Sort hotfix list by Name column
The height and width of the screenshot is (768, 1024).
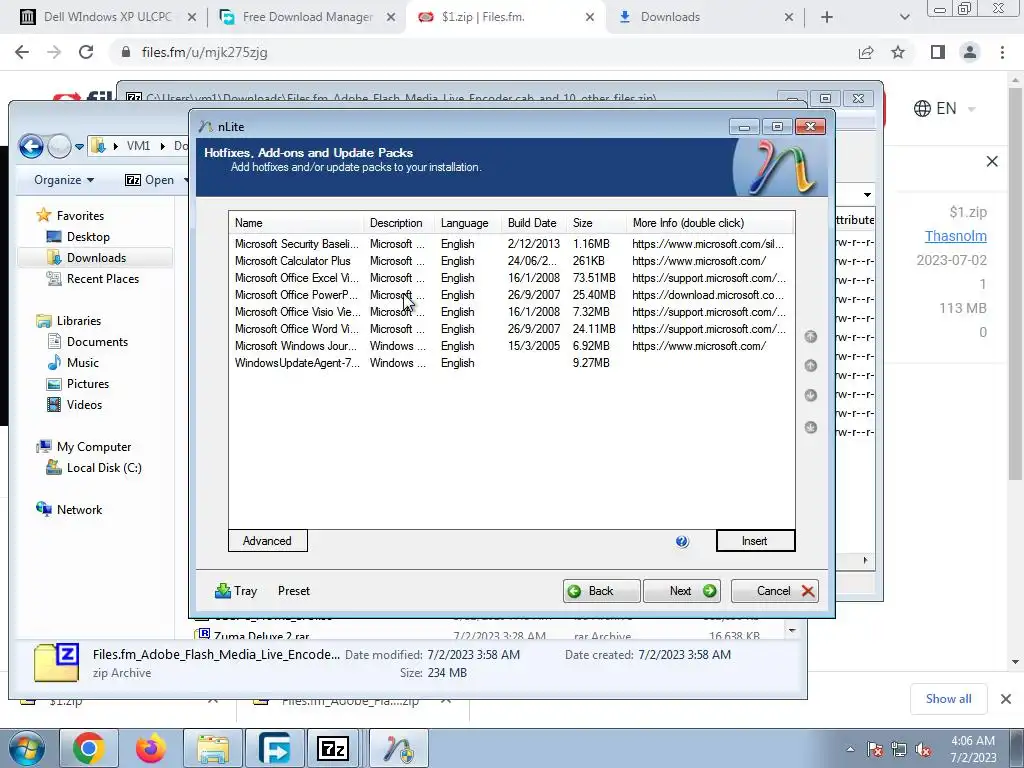(x=296, y=223)
